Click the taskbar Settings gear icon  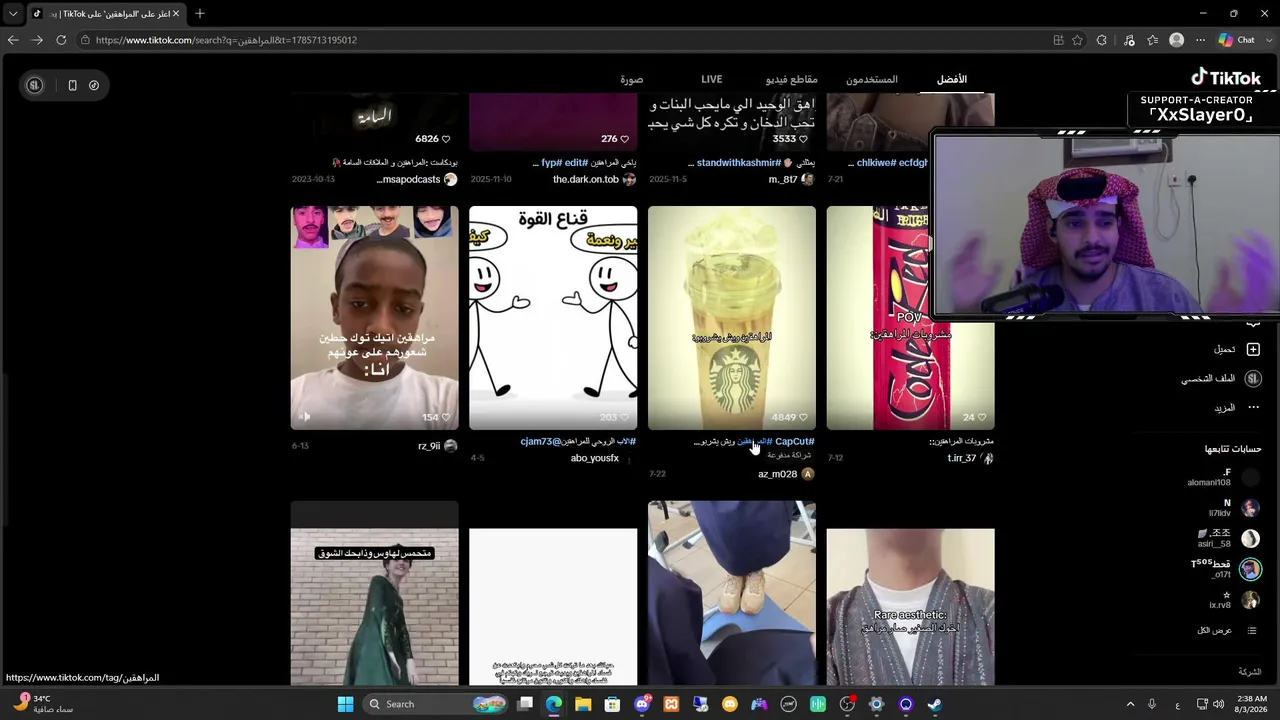(x=876, y=704)
